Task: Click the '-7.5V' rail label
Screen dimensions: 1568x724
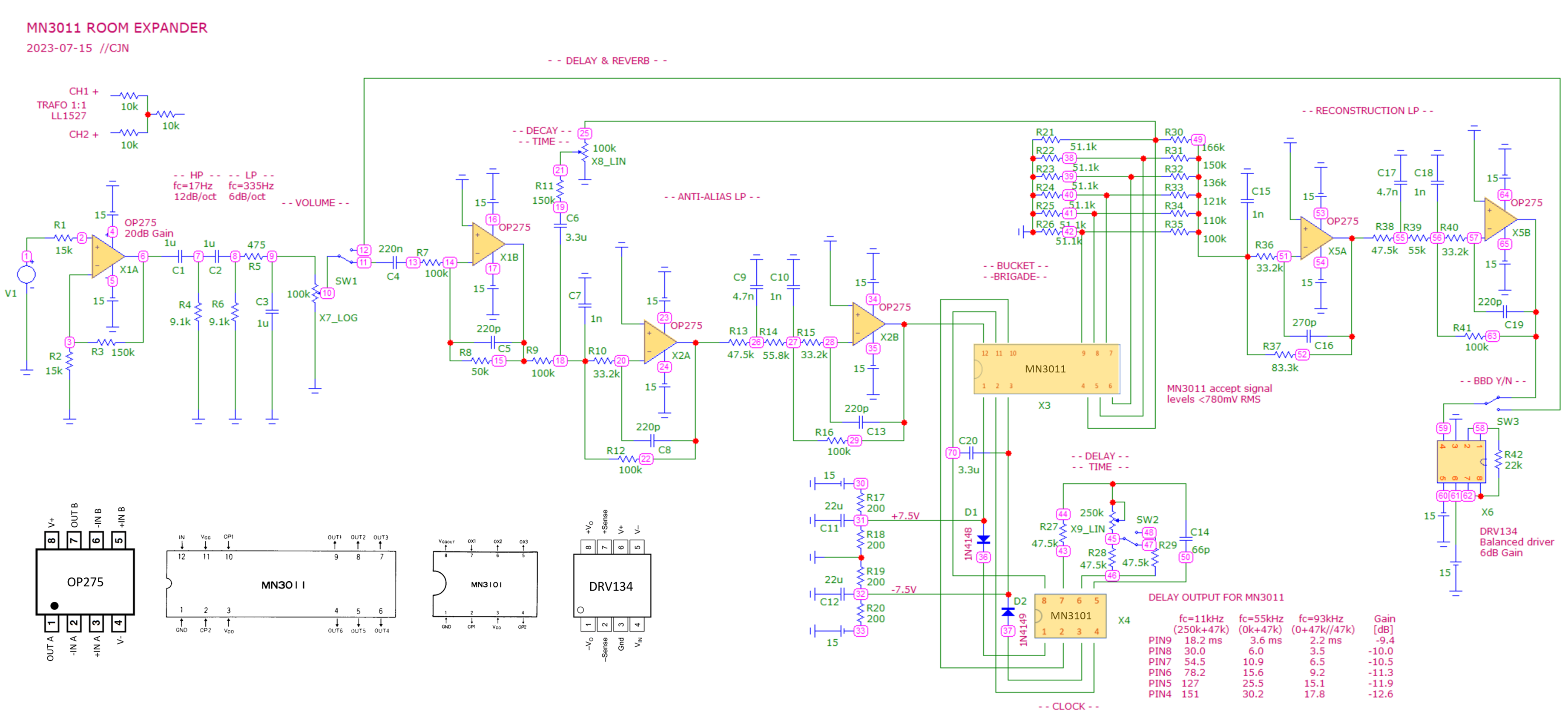Action: (x=903, y=589)
